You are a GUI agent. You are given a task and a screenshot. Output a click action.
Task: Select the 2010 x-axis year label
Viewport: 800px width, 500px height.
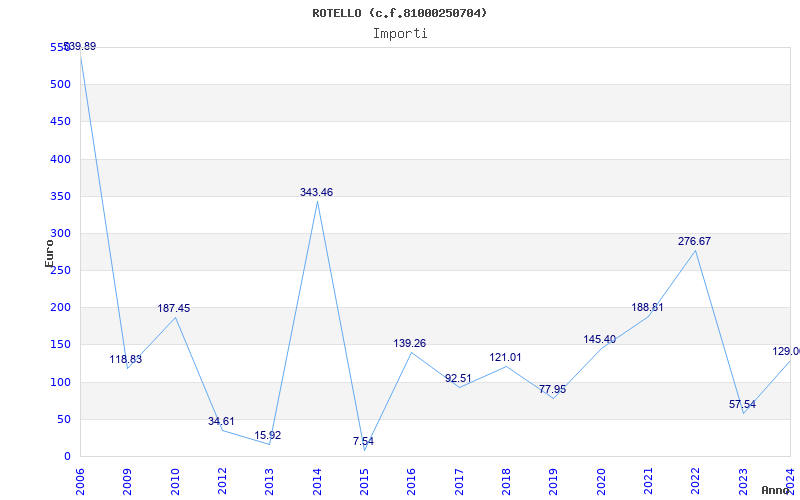(x=175, y=482)
